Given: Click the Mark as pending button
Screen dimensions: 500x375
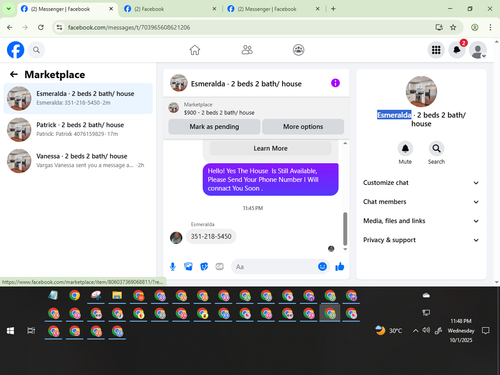Looking at the screenshot, I should [x=214, y=127].
